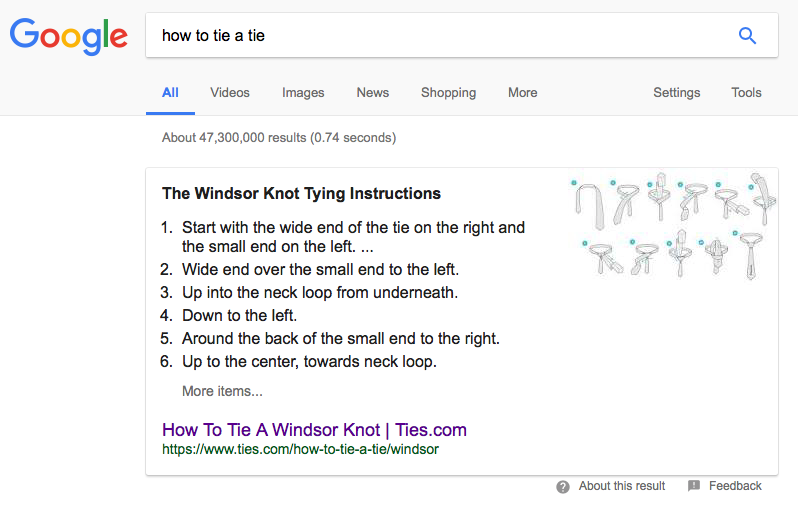Switch to the Images tab

point(303,93)
